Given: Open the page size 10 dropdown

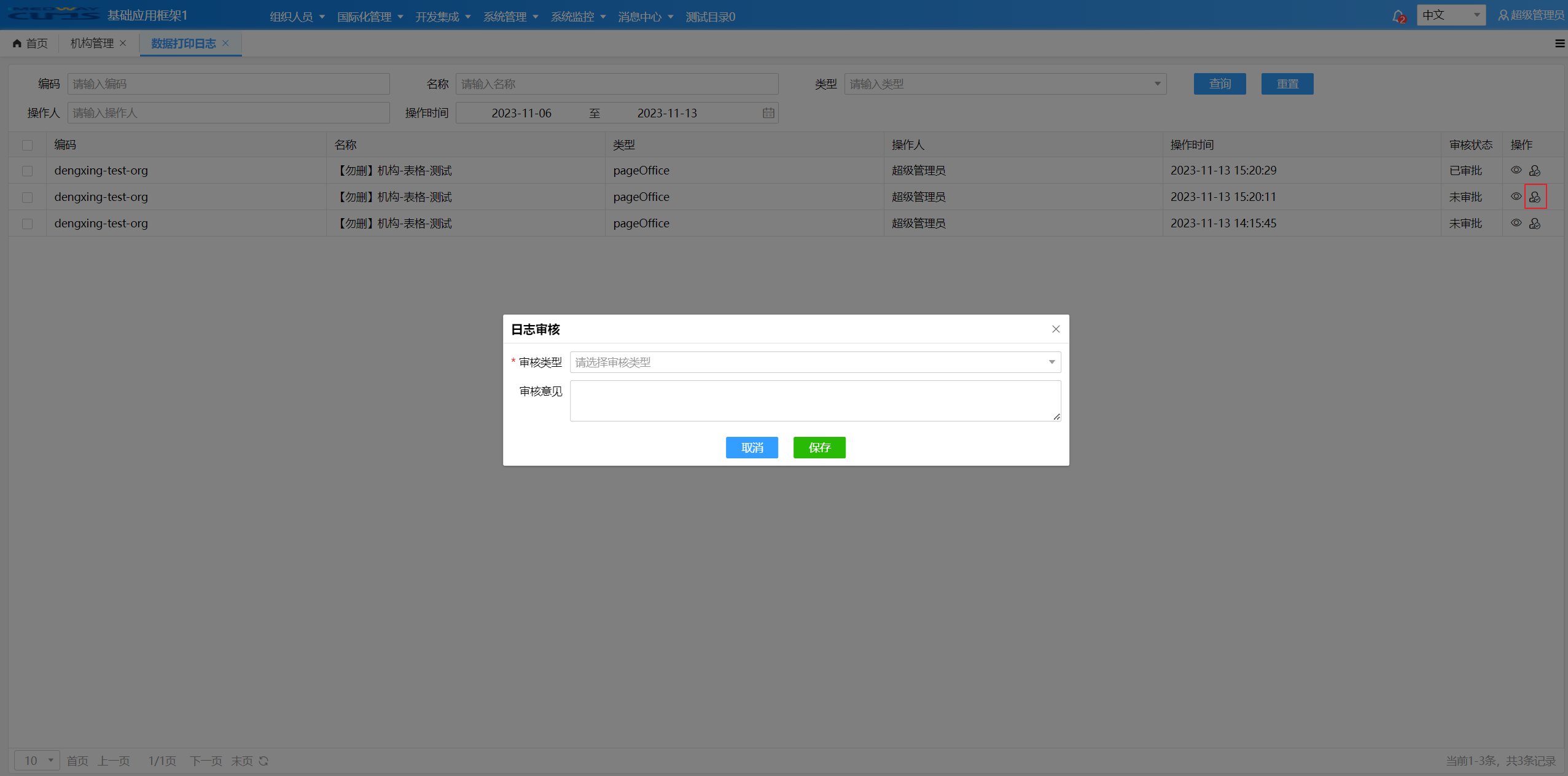Looking at the screenshot, I should pos(37,761).
